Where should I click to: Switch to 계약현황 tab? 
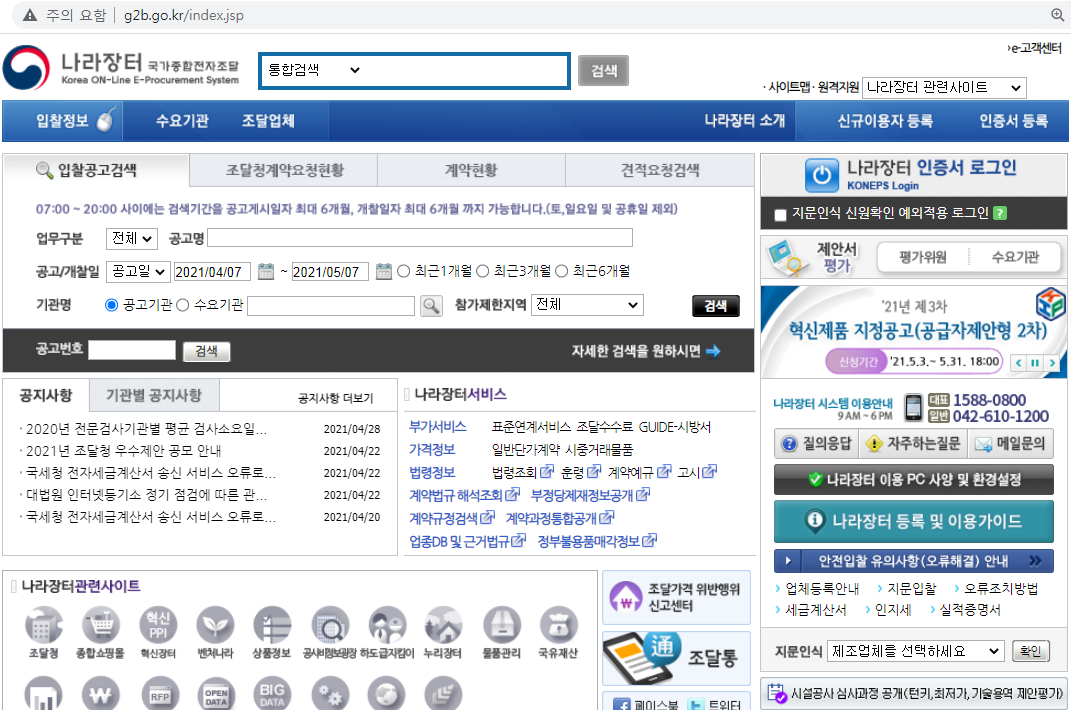[x=471, y=170]
